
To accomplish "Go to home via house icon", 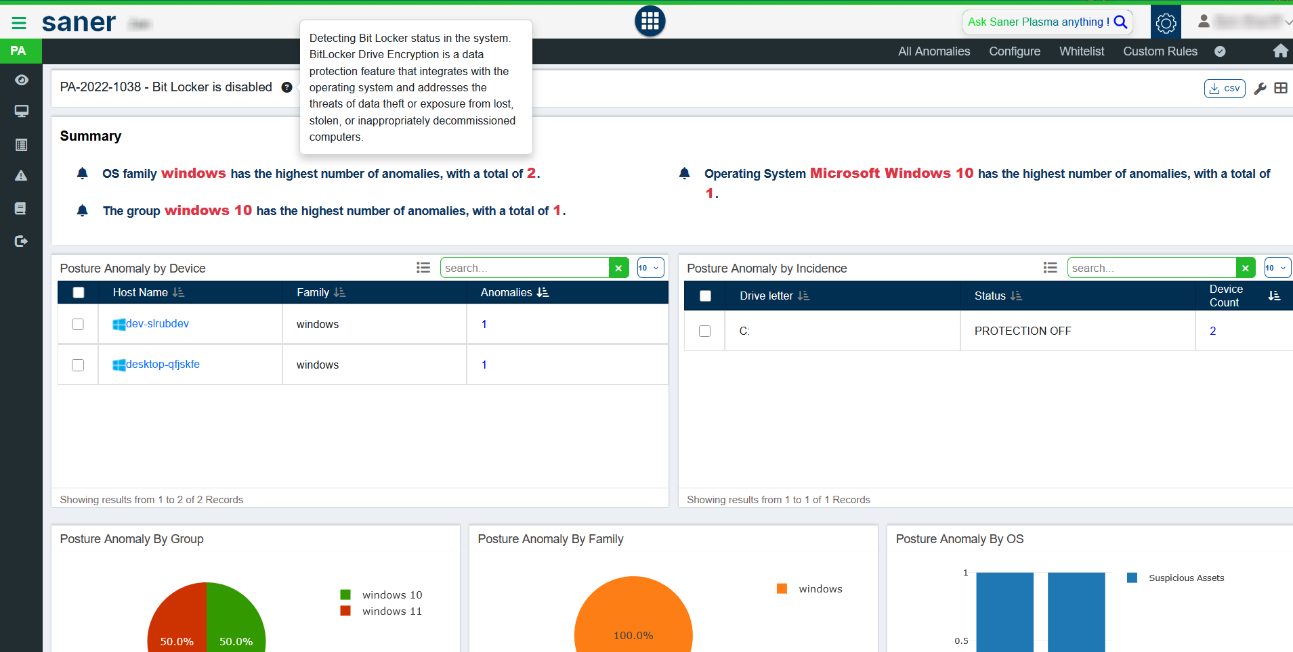I will coord(1280,51).
